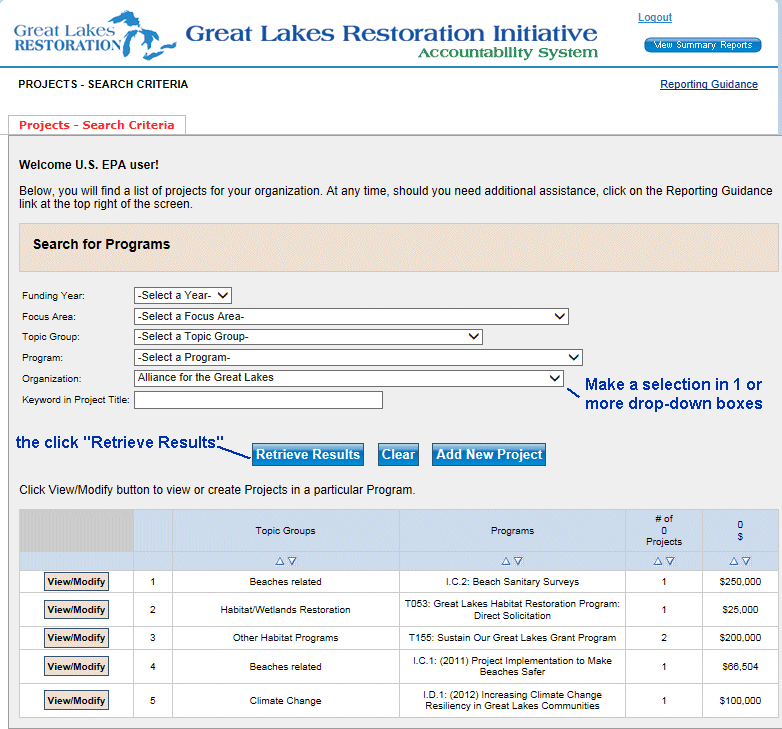
Task: Expand the Organization dropdown showing Alliance
Action: (x=349, y=378)
